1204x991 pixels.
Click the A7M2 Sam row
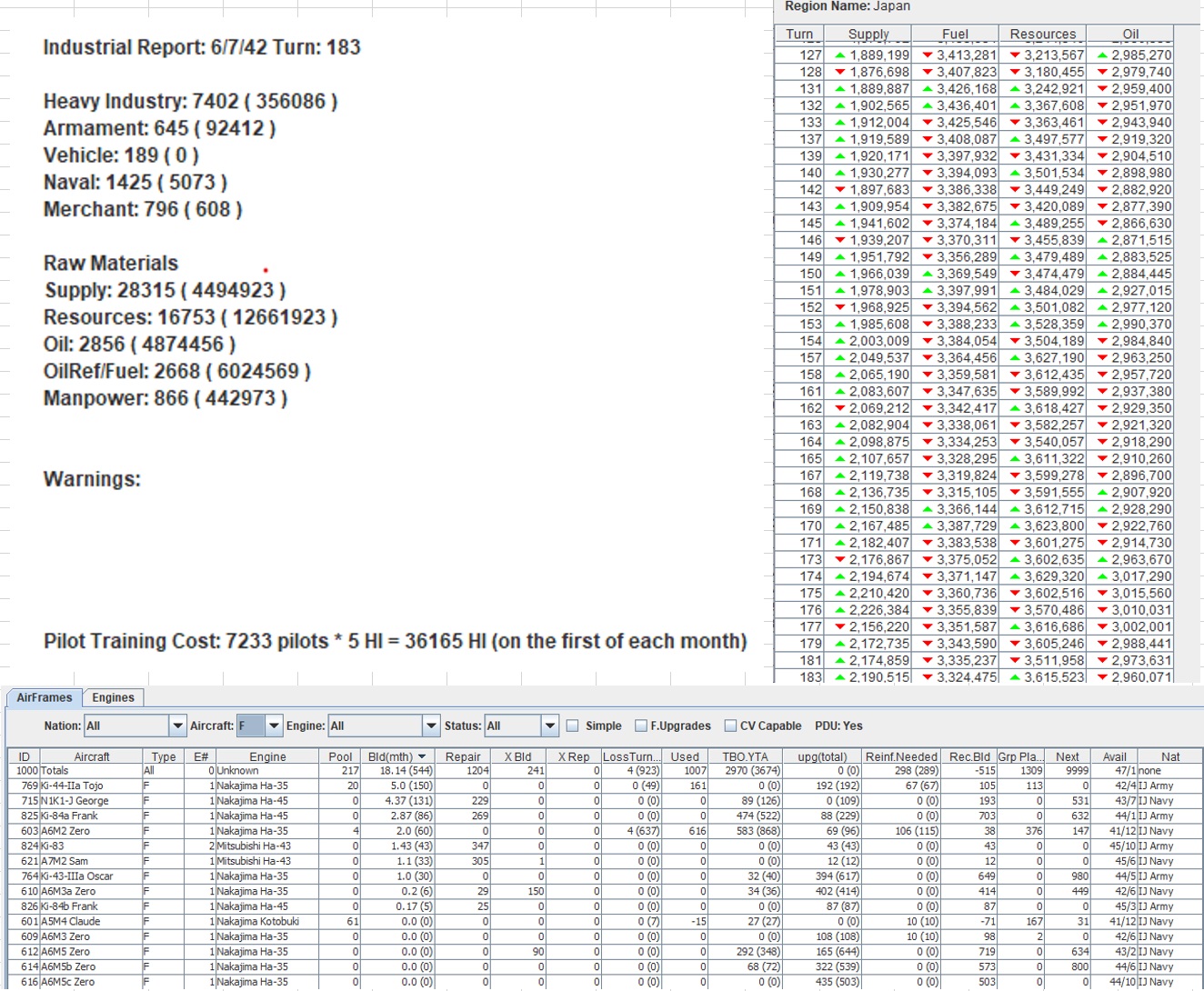click(x=605, y=861)
